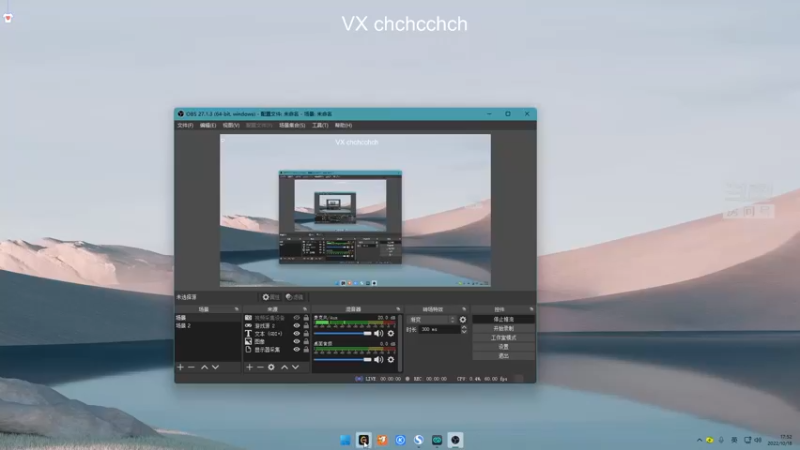This screenshot has height=450, width=800.
Task: Open the Scene Collection (S) menu
Action: coord(292,126)
